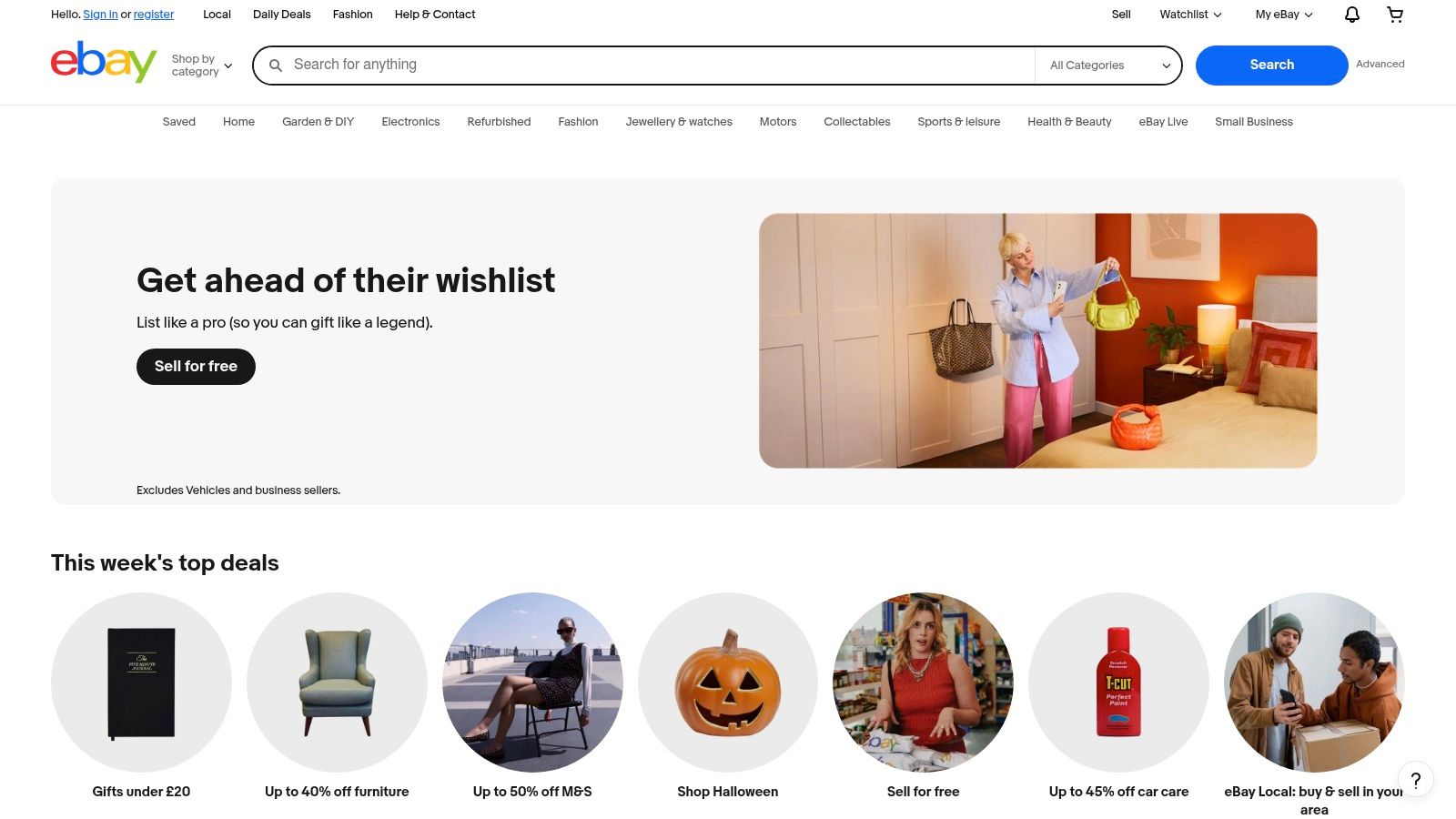The width and height of the screenshot is (1456, 819).
Task: Open the T-Cut car care deal
Action: click(1118, 682)
